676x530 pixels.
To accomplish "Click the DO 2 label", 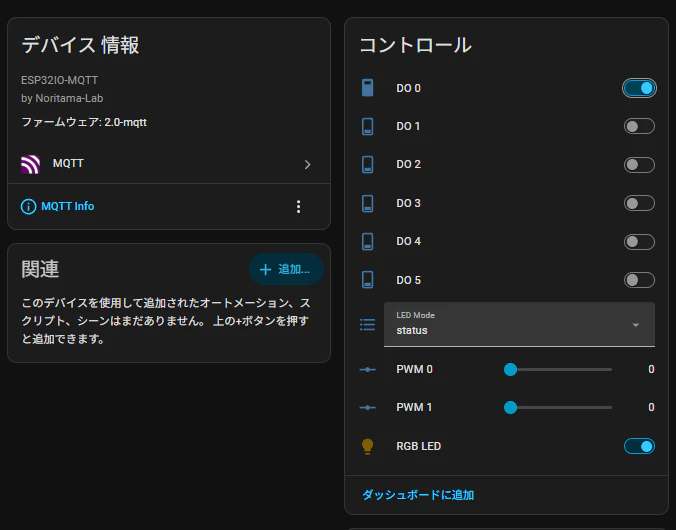I will point(408,165).
